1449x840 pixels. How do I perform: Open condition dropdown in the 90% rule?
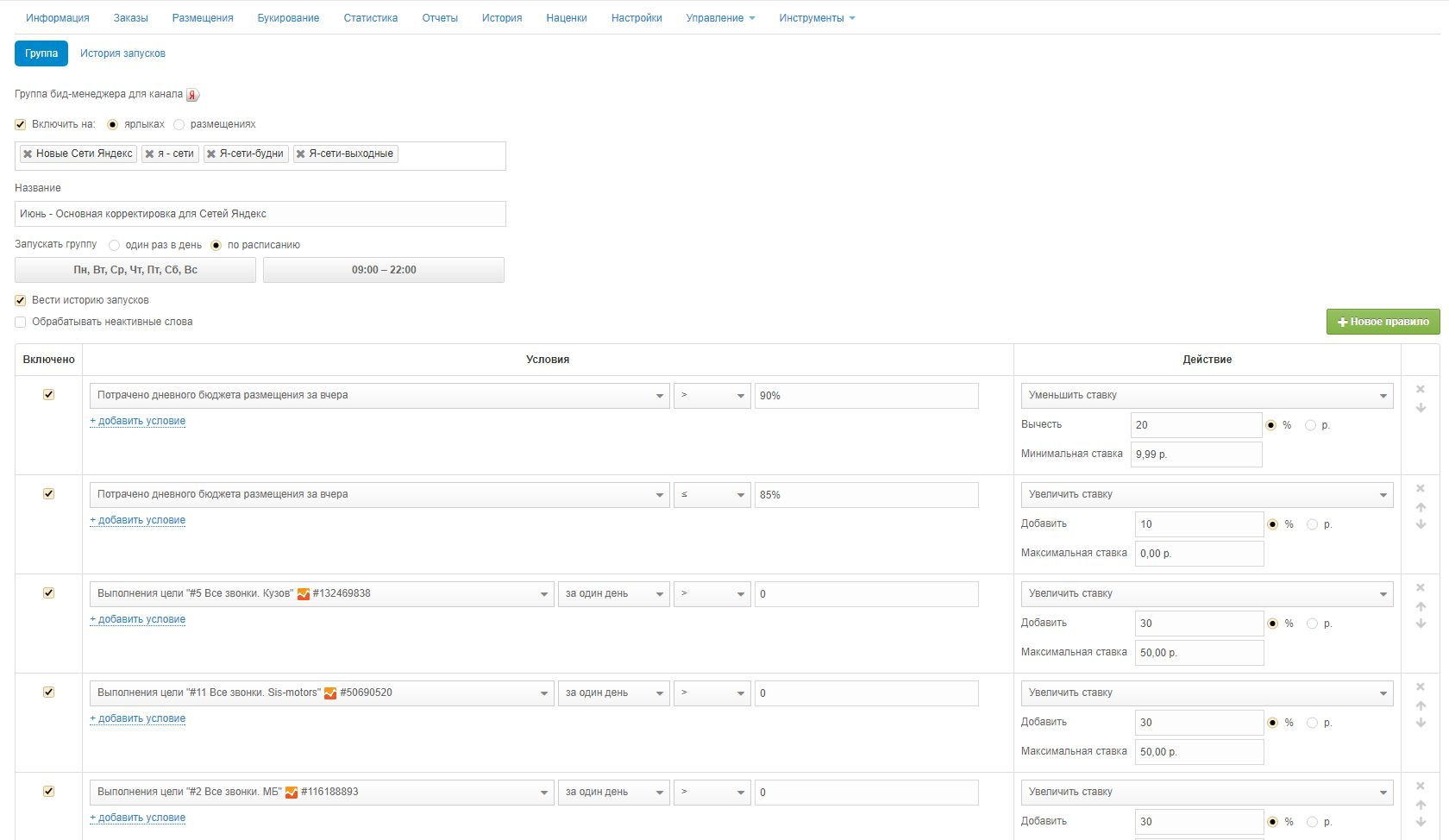[379, 396]
